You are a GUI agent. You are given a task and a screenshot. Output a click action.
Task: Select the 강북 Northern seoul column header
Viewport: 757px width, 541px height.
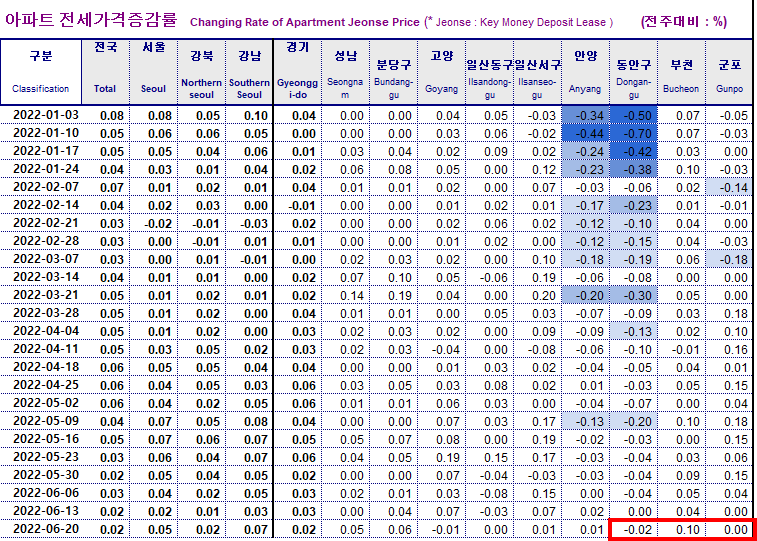point(201,72)
